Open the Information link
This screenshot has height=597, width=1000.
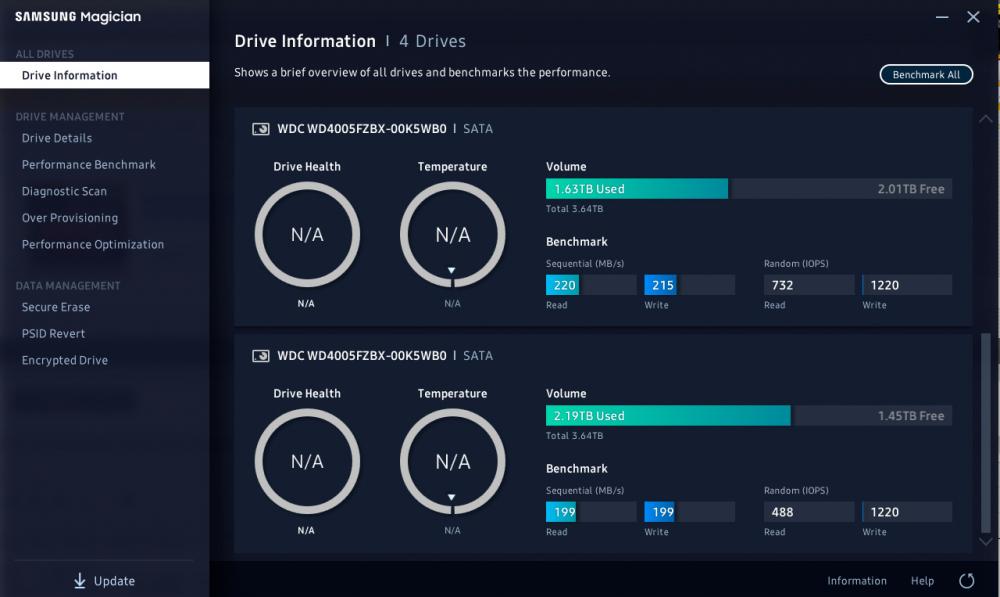(x=857, y=580)
